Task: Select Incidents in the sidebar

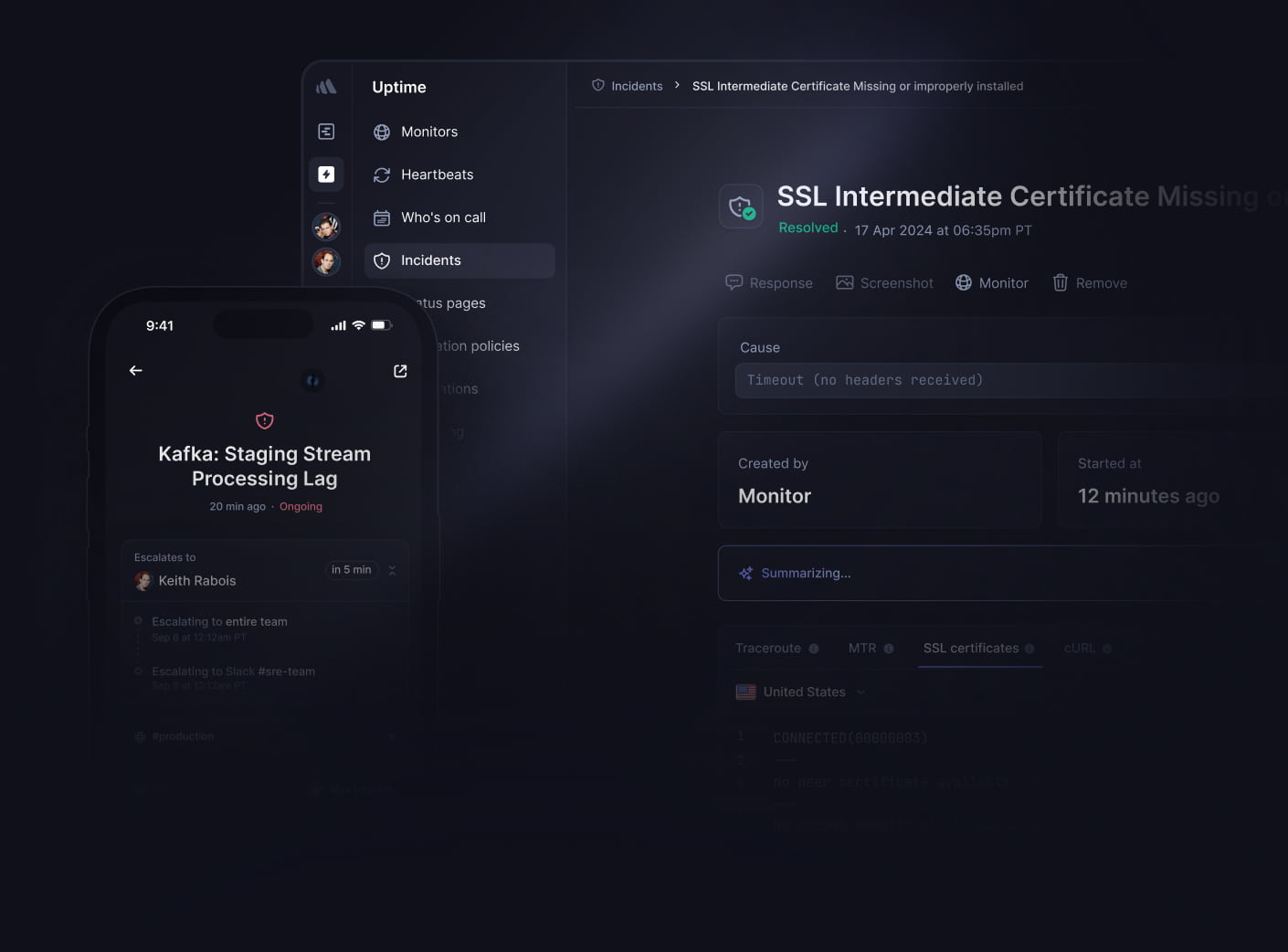Action: tap(431, 260)
